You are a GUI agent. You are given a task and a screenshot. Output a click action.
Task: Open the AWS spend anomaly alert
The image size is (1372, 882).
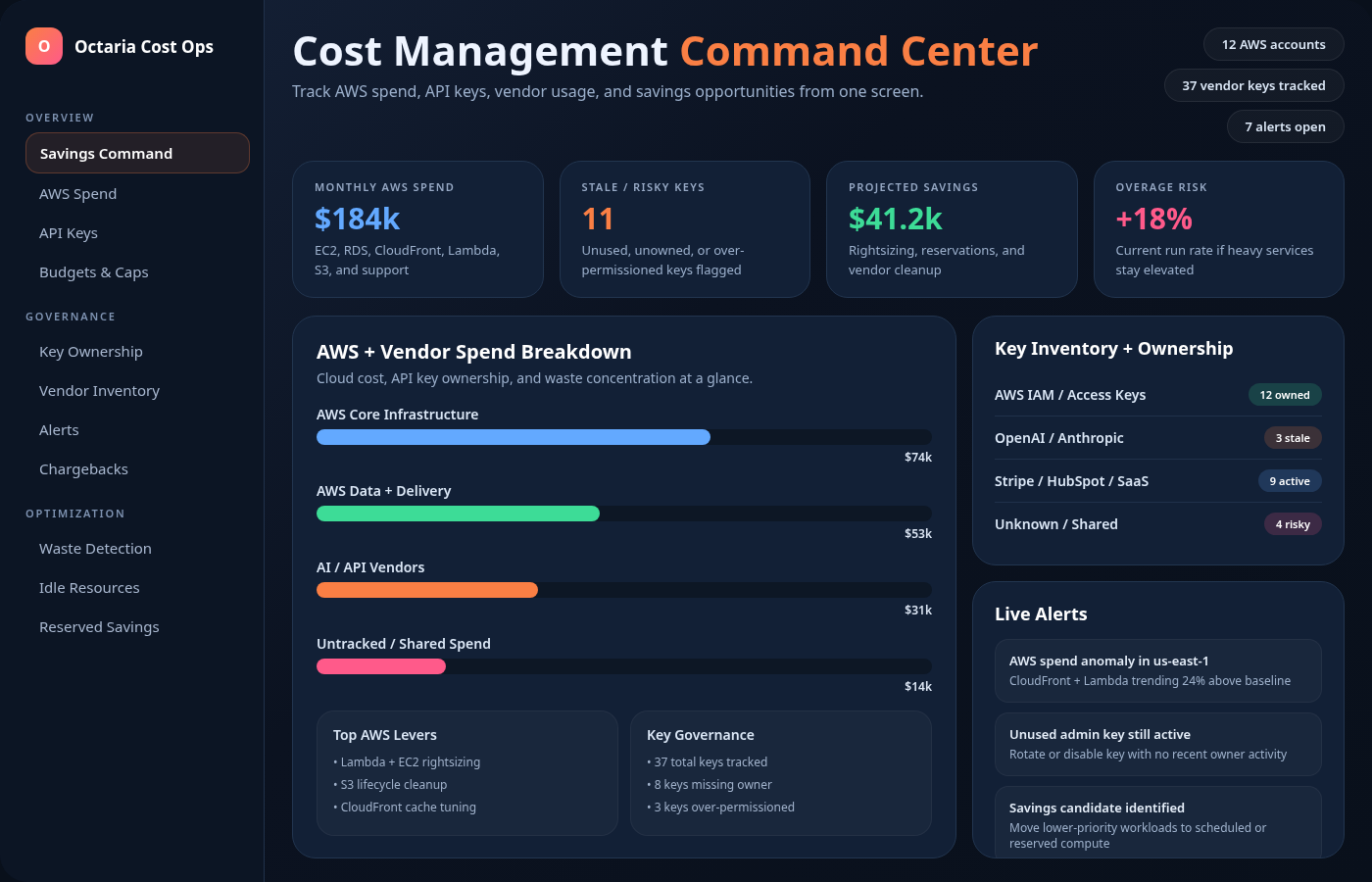1157,670
